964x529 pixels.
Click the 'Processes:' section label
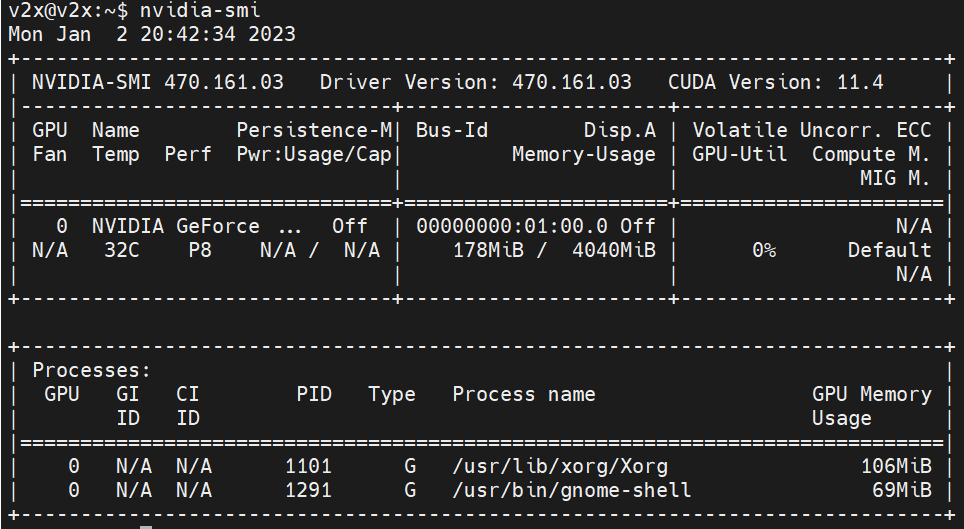tap(92, 370)
